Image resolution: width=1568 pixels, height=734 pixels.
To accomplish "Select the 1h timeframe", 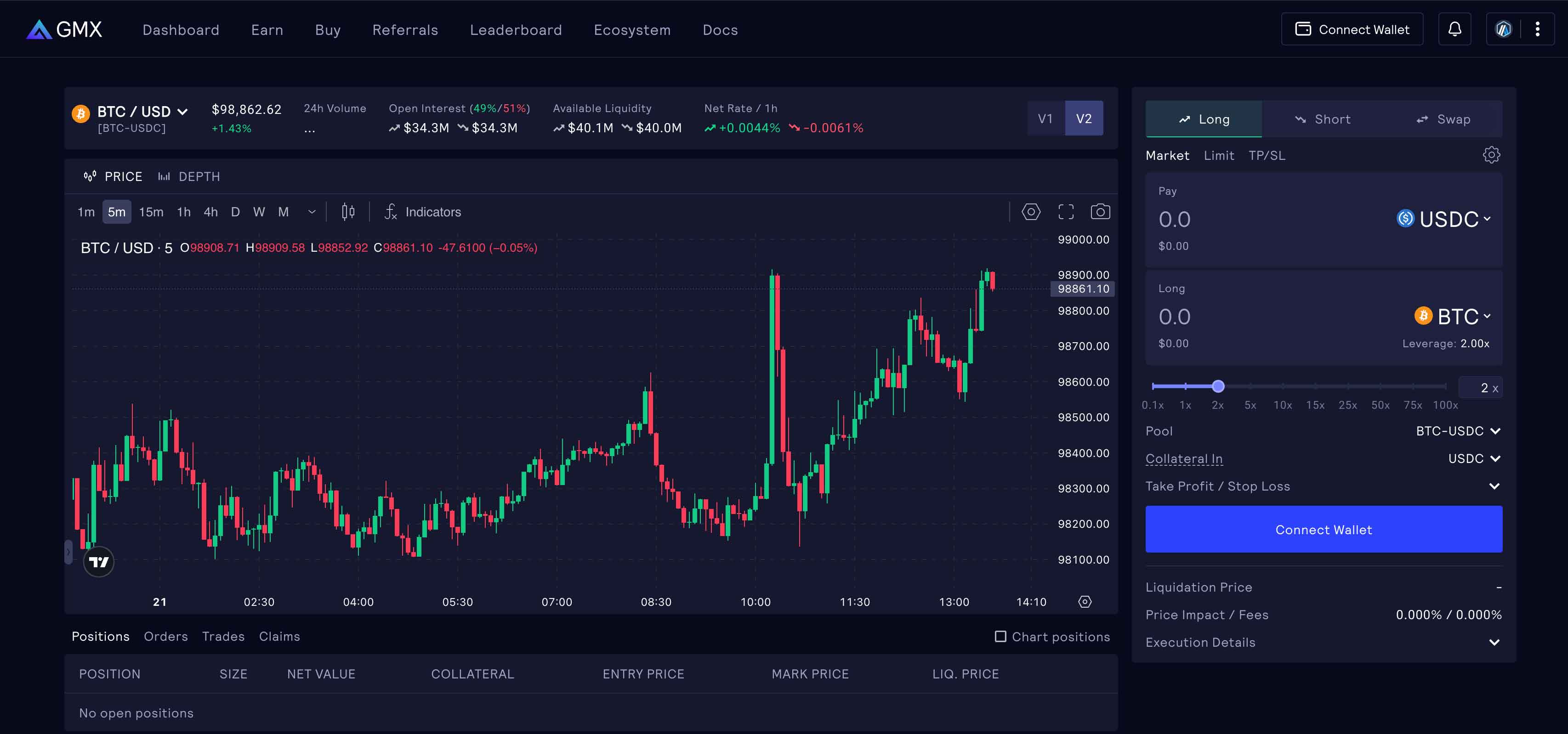I will [184, 211].
